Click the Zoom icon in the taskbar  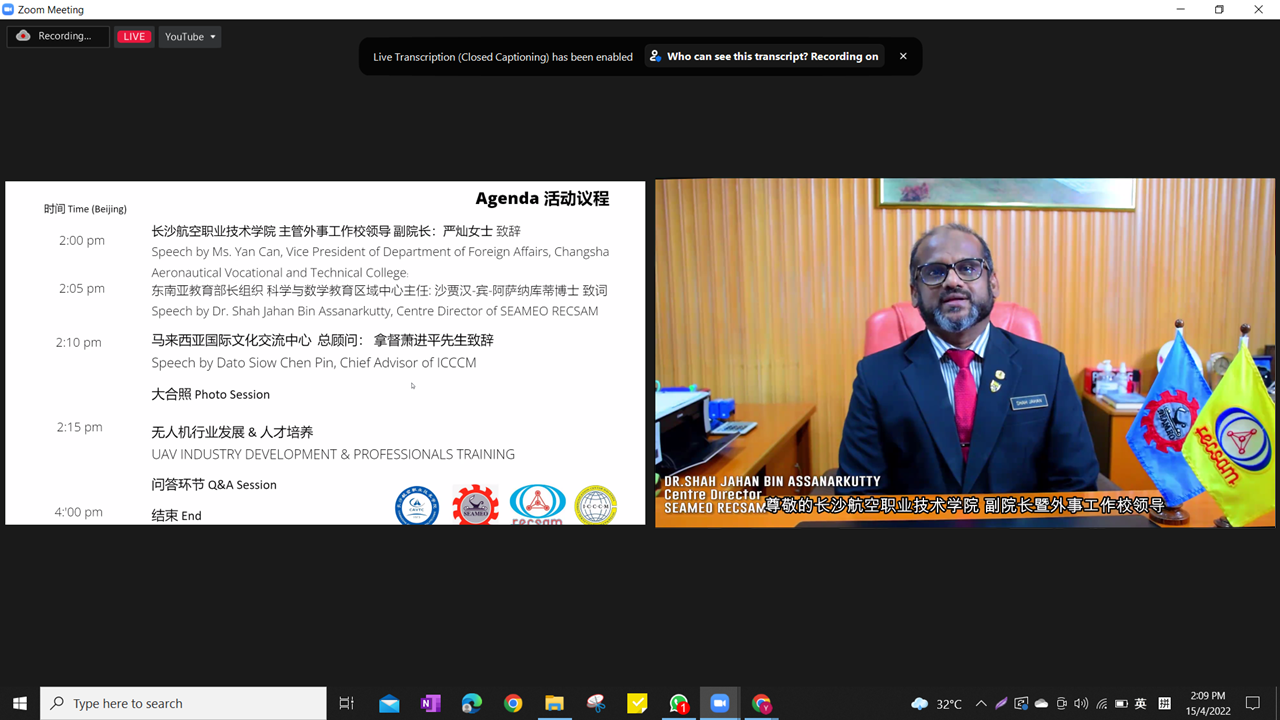click(x=719, y=703)
